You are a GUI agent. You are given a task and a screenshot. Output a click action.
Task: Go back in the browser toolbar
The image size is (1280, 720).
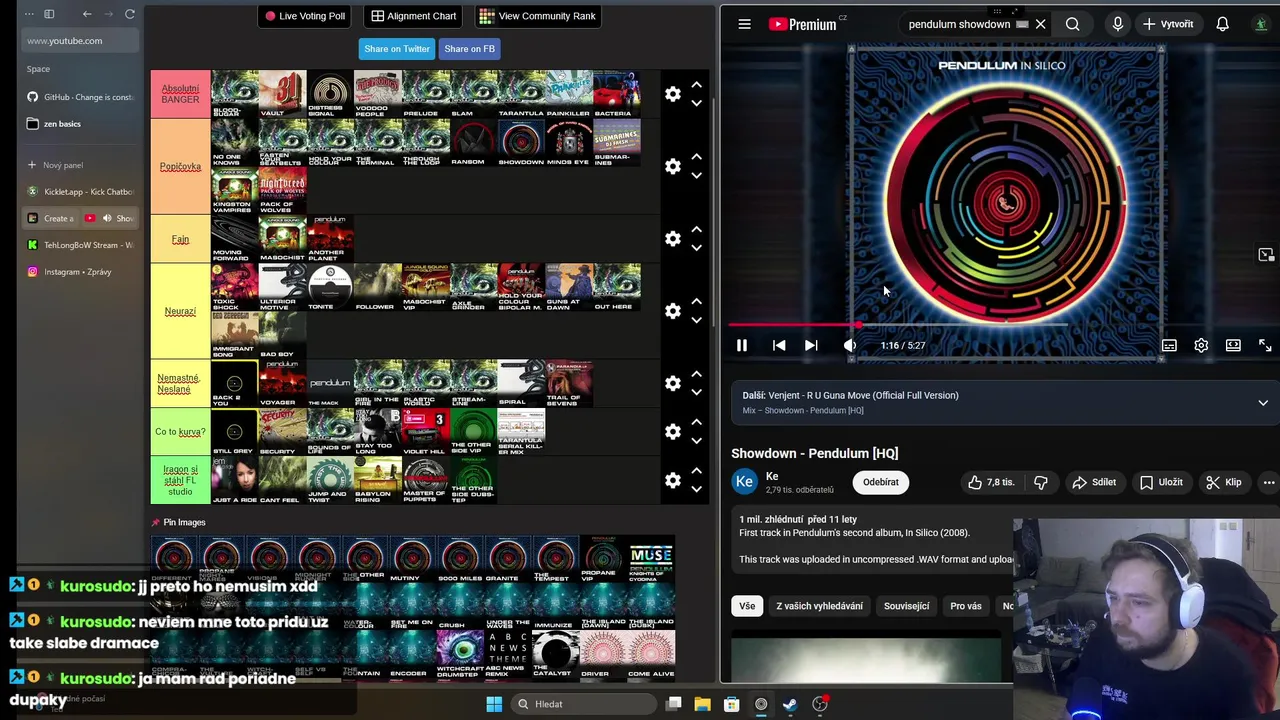pyautogui.click(x=87, y=14)
